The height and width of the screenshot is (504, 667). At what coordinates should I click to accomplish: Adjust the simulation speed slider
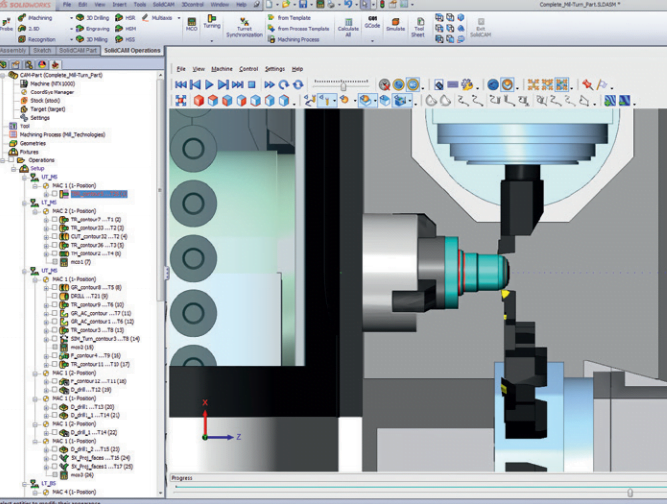[x=343, y=87]
